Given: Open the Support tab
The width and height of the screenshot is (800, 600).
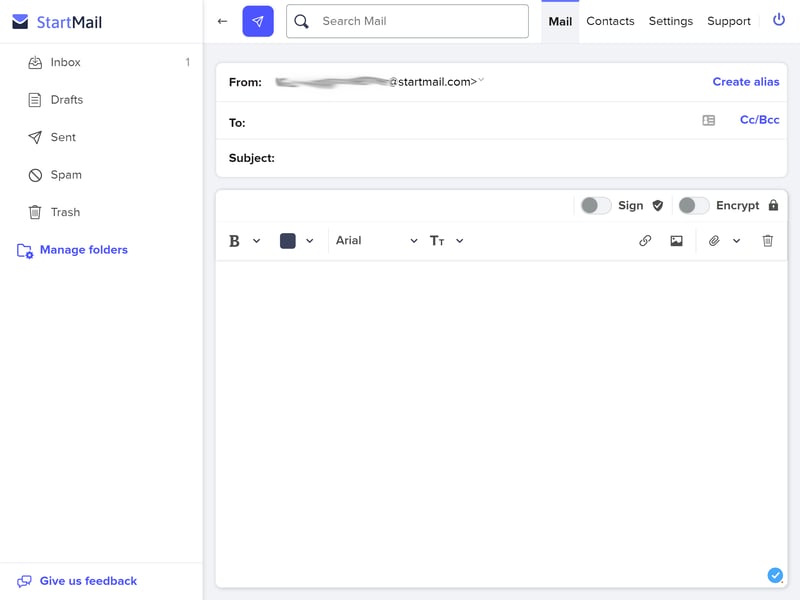Looking at the screenshot, I should (x=729, y=21).
